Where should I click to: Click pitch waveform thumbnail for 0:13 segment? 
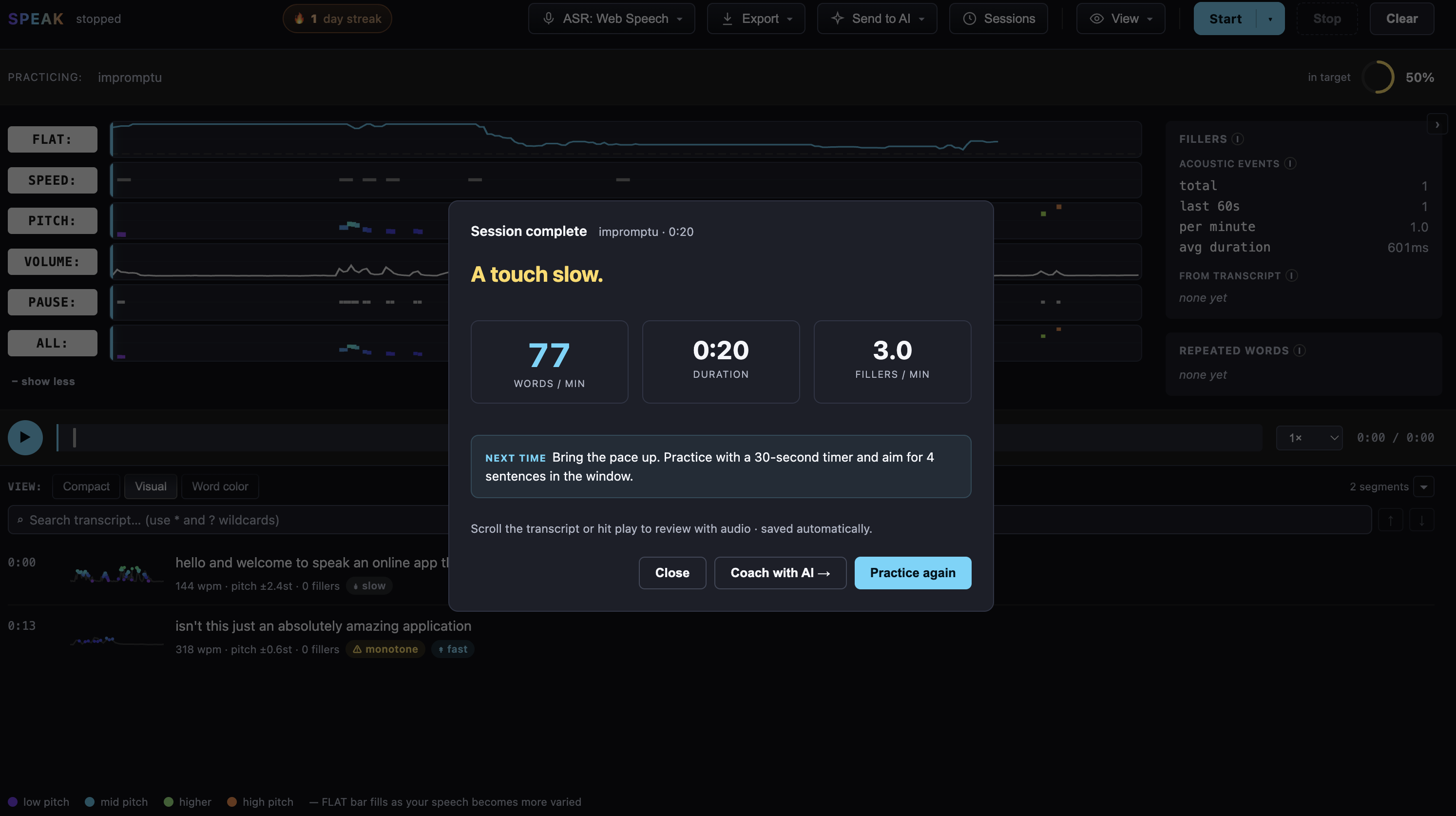click(x=116, y=640)
